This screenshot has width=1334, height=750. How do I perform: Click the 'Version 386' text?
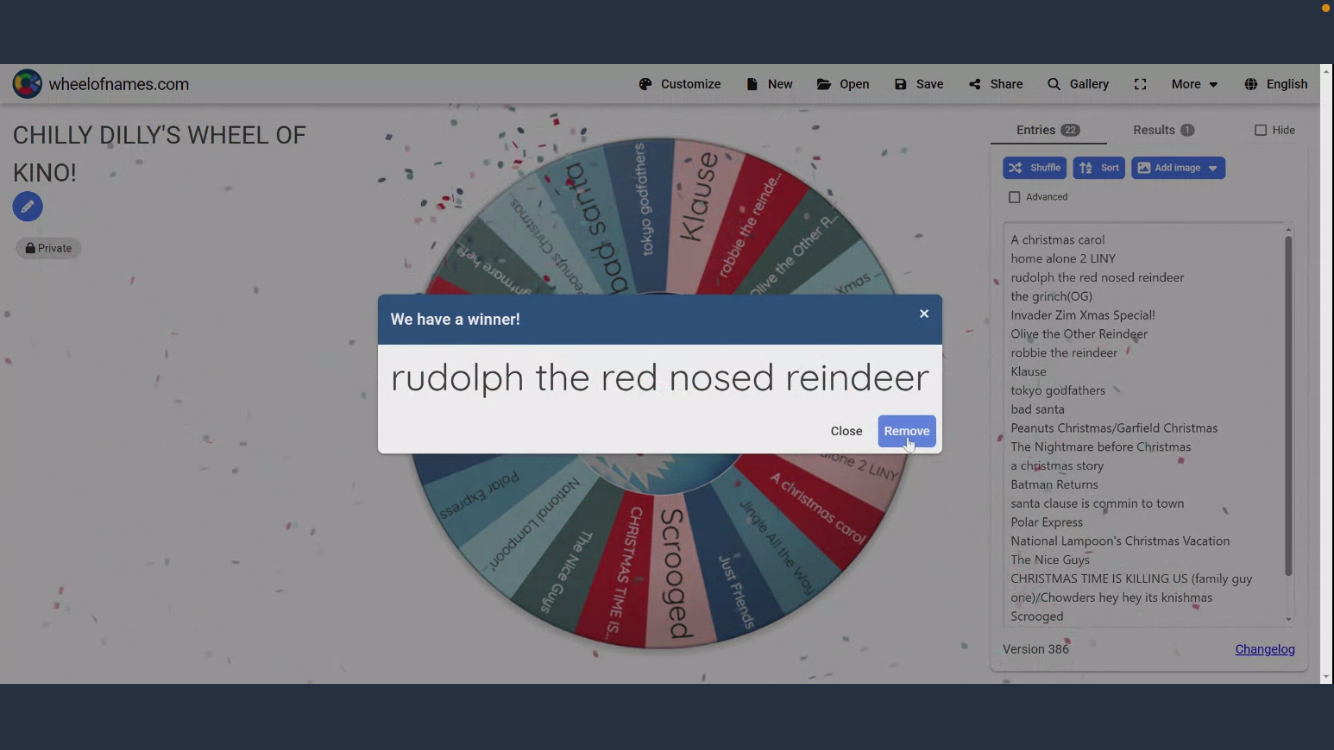point(1036,649)
